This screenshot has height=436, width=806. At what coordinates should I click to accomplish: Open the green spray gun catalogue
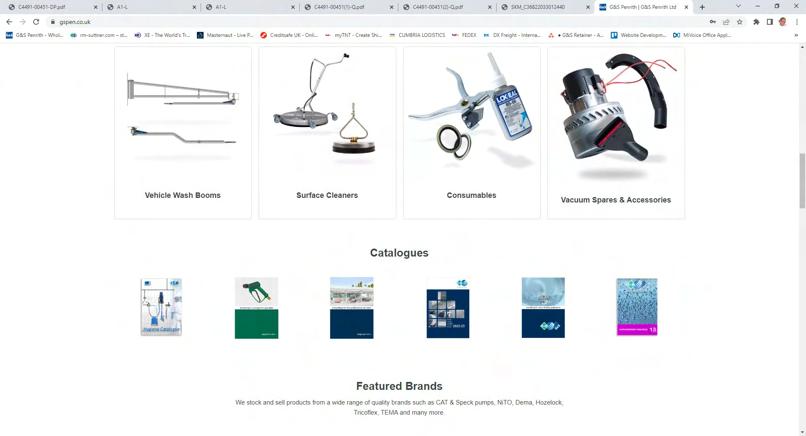point(257,308)
